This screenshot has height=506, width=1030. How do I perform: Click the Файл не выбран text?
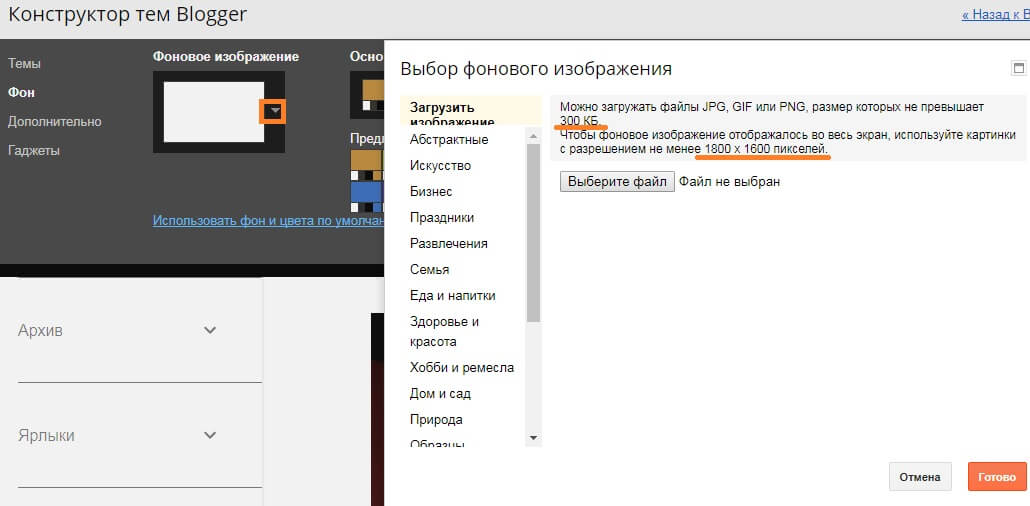[729, 181]
